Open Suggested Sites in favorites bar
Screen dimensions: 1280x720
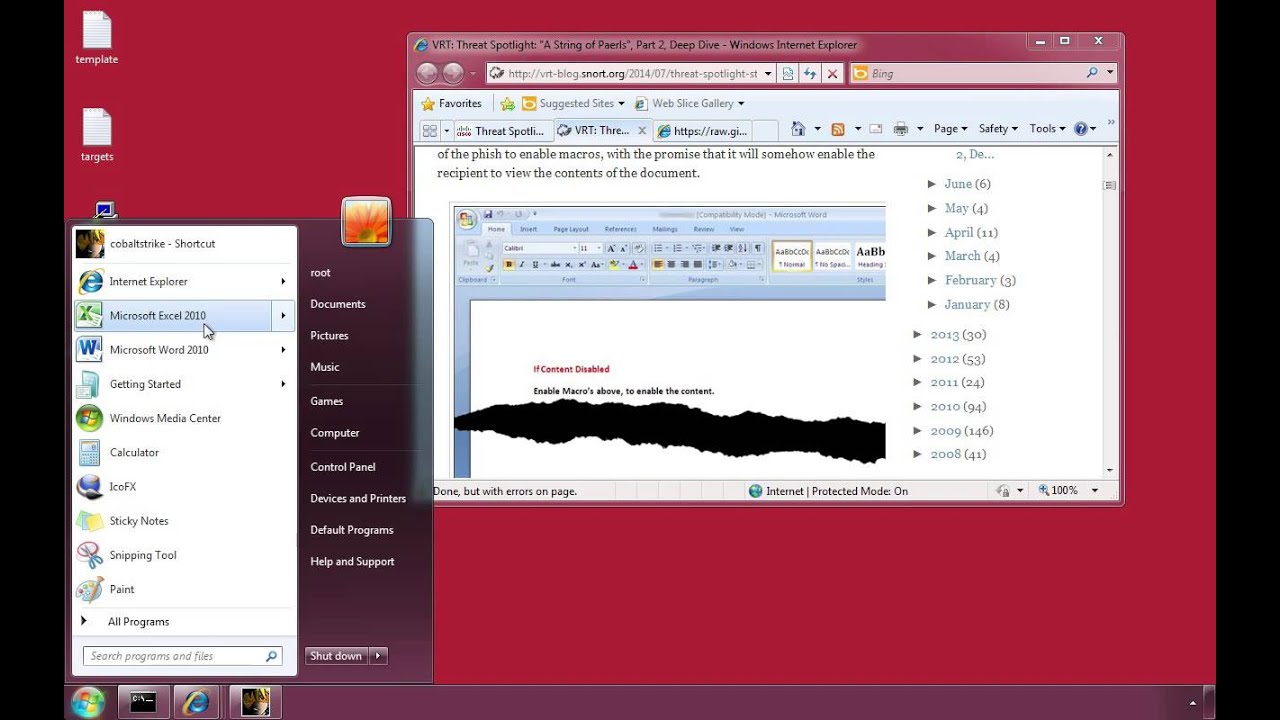[573, 103]
